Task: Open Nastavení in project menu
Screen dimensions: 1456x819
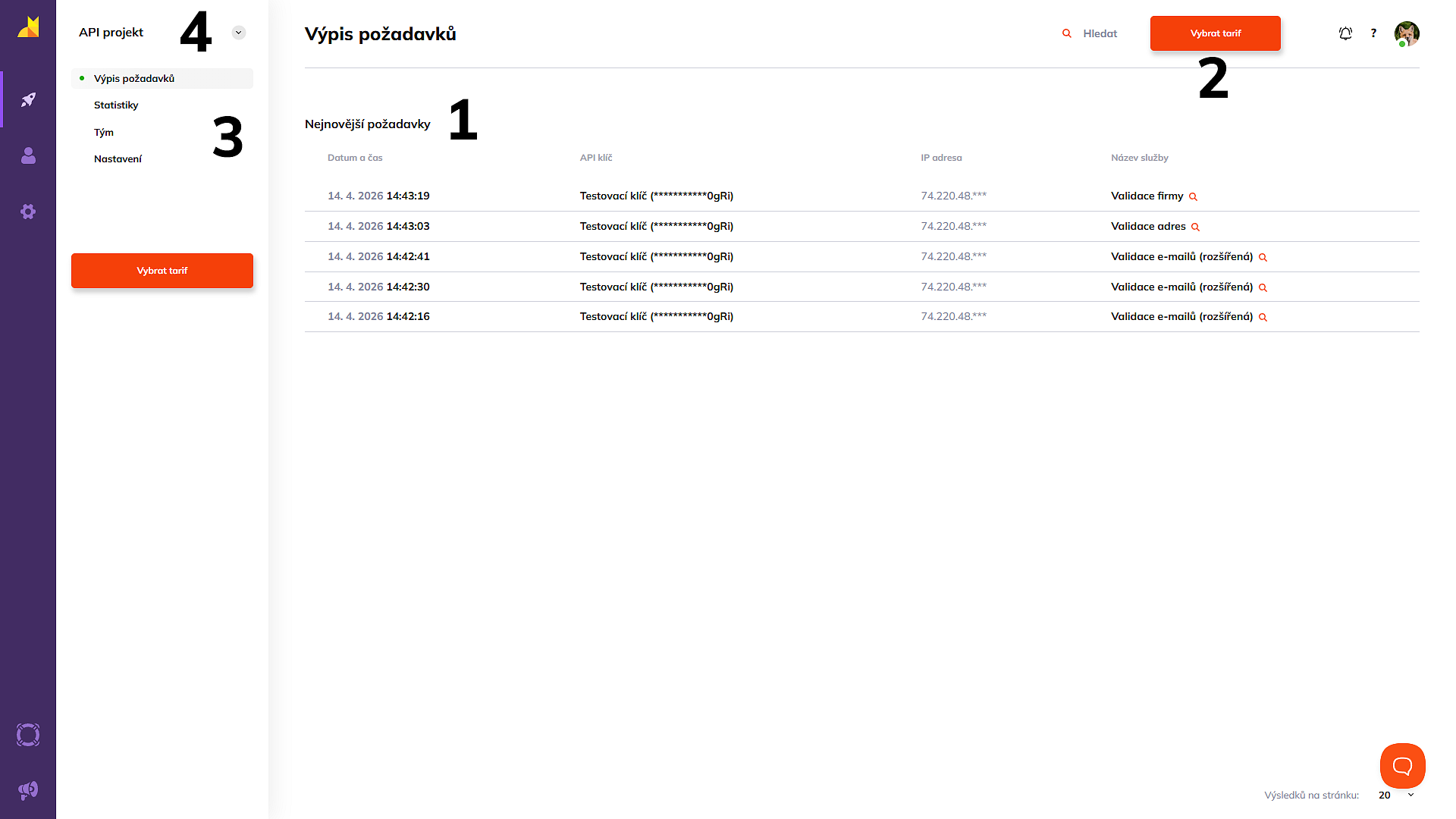Action: pyautogui.click(x=118, y=159)
